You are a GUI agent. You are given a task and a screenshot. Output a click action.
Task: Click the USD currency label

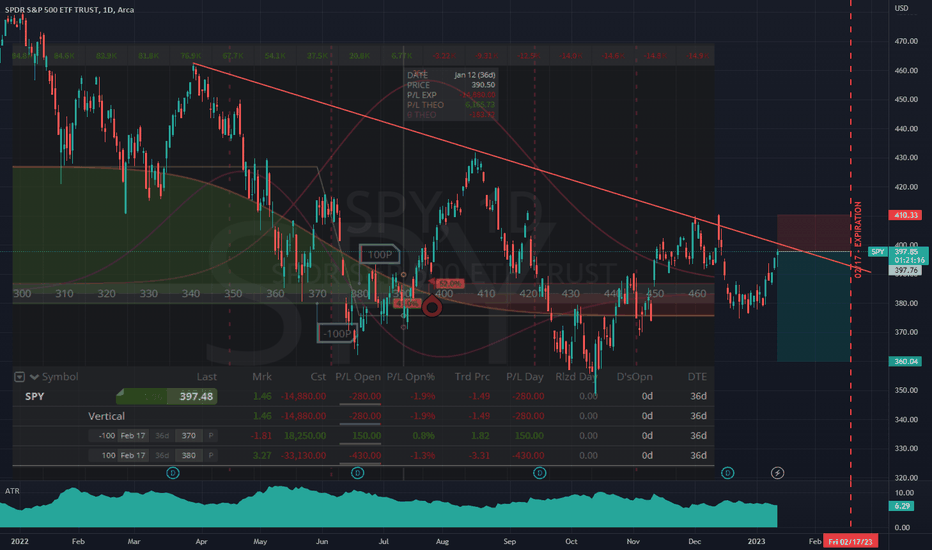point(902,8)
